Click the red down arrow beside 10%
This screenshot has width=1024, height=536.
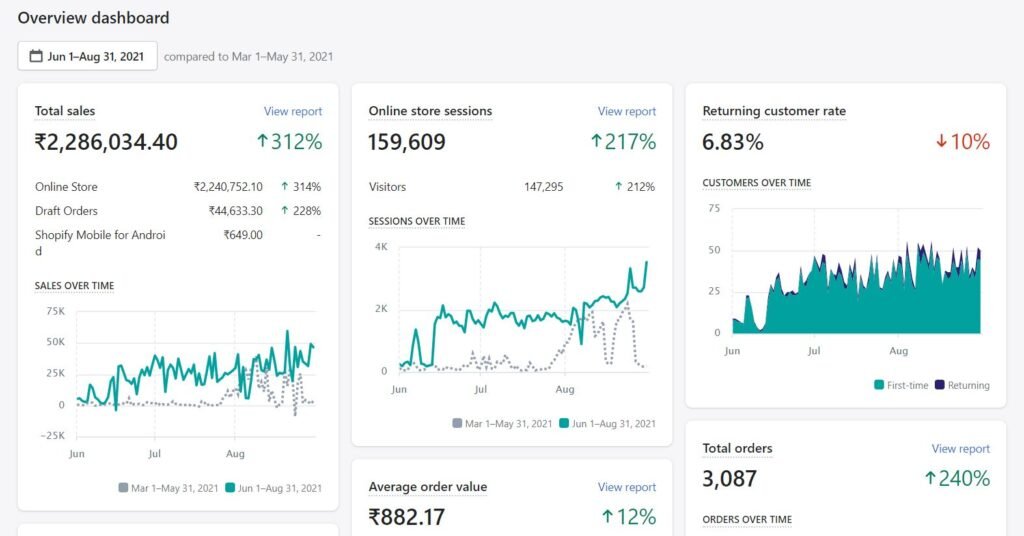tap(941, 142)
